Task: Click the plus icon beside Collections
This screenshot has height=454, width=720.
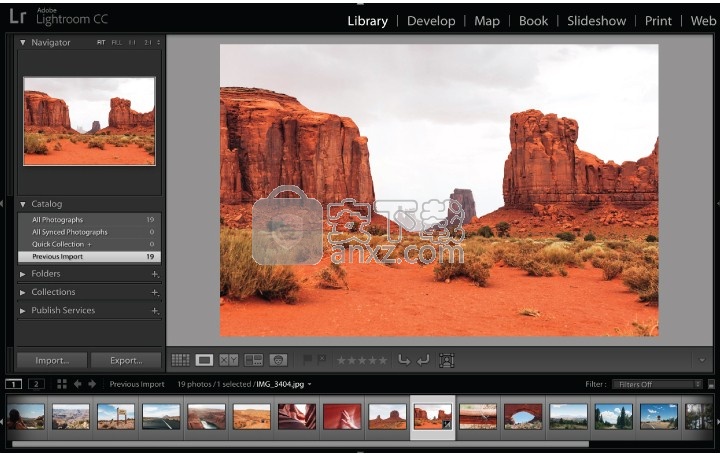Action: (x=155, y=292)
